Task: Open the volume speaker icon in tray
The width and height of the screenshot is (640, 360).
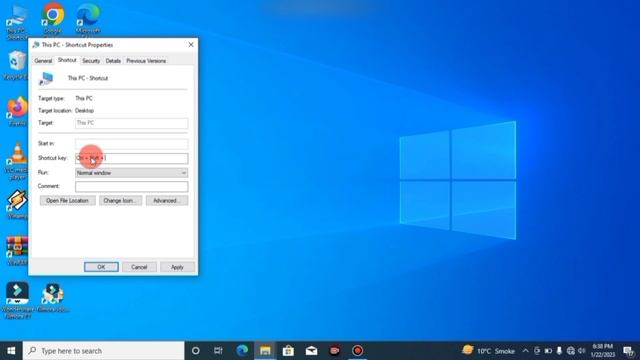Action: pyautogui.click(x=582, y=351)
